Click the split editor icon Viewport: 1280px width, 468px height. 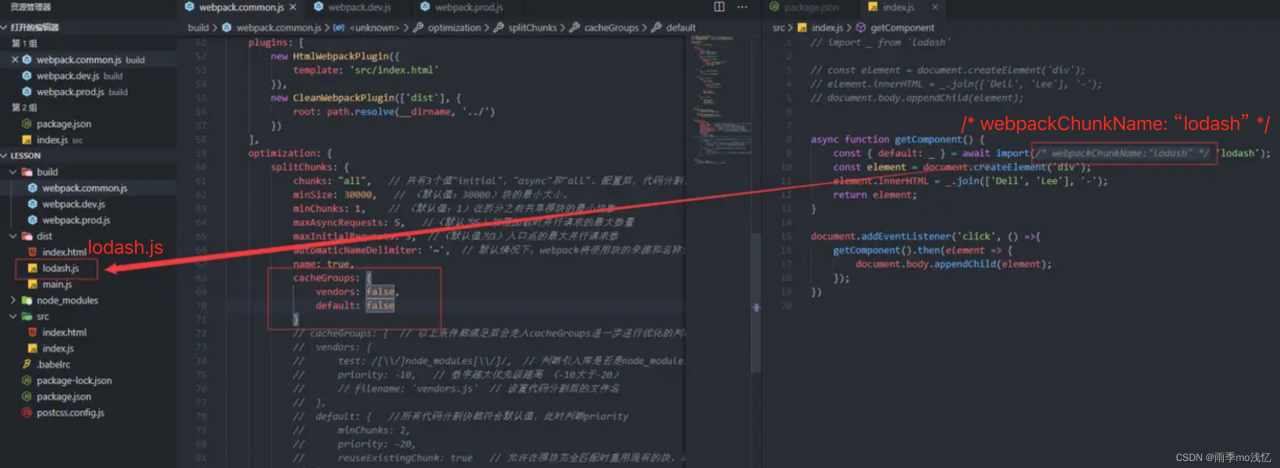pos(720,8)
